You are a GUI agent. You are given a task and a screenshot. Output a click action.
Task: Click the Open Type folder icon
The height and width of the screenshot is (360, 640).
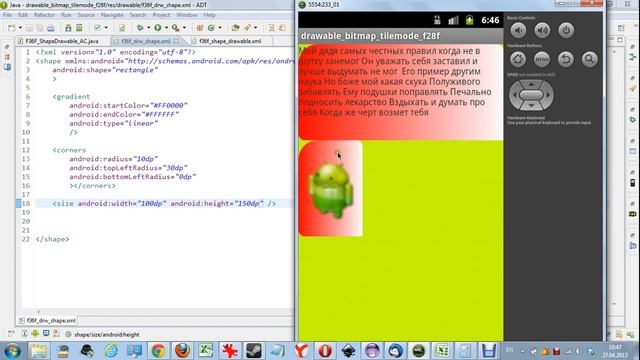(235, 28)
